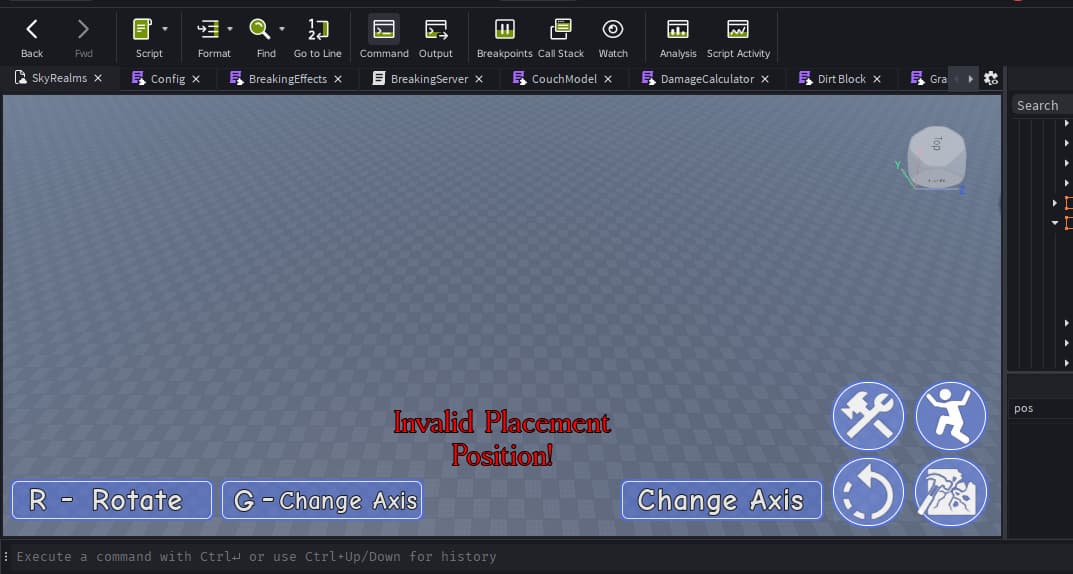Go Back in script navigation
Image resolution: width=1073 pixels, height=574 pixels.
point(31,38)
